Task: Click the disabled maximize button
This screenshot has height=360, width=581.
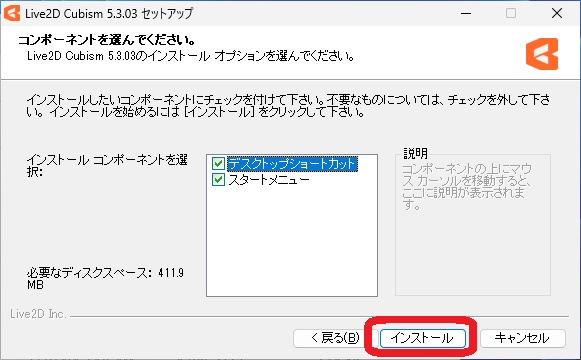Action: [511, 13]
